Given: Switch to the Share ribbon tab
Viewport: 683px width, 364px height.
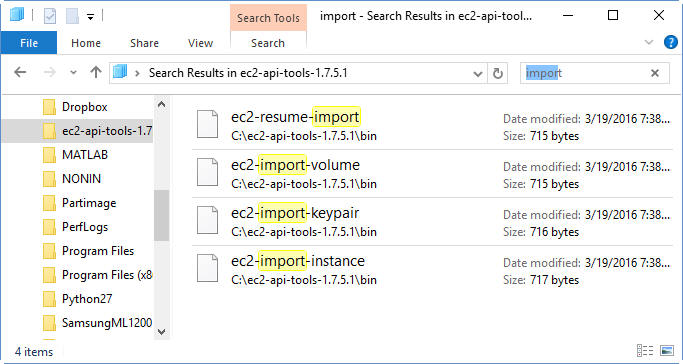Looking at the screenshot, I should point(144,43).
